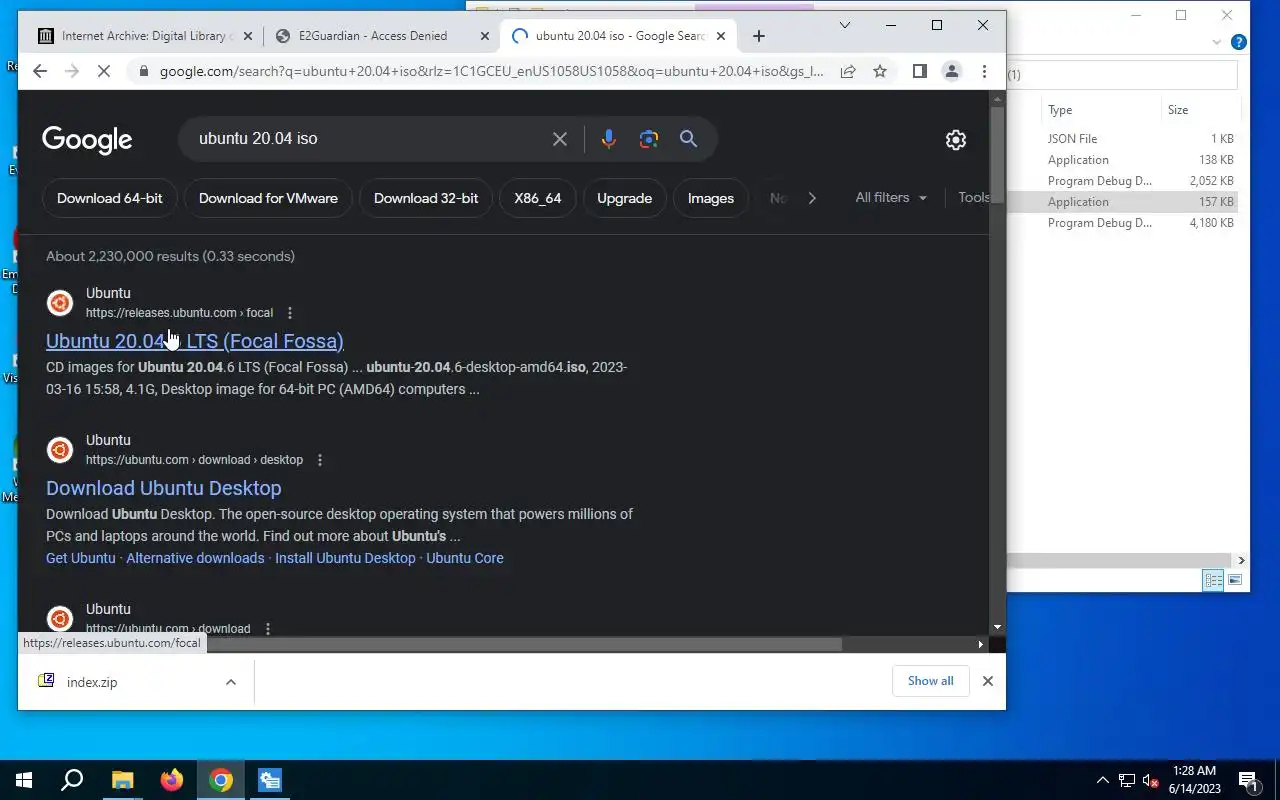
Task: Click the Google search input field
Action: point(370,139)
